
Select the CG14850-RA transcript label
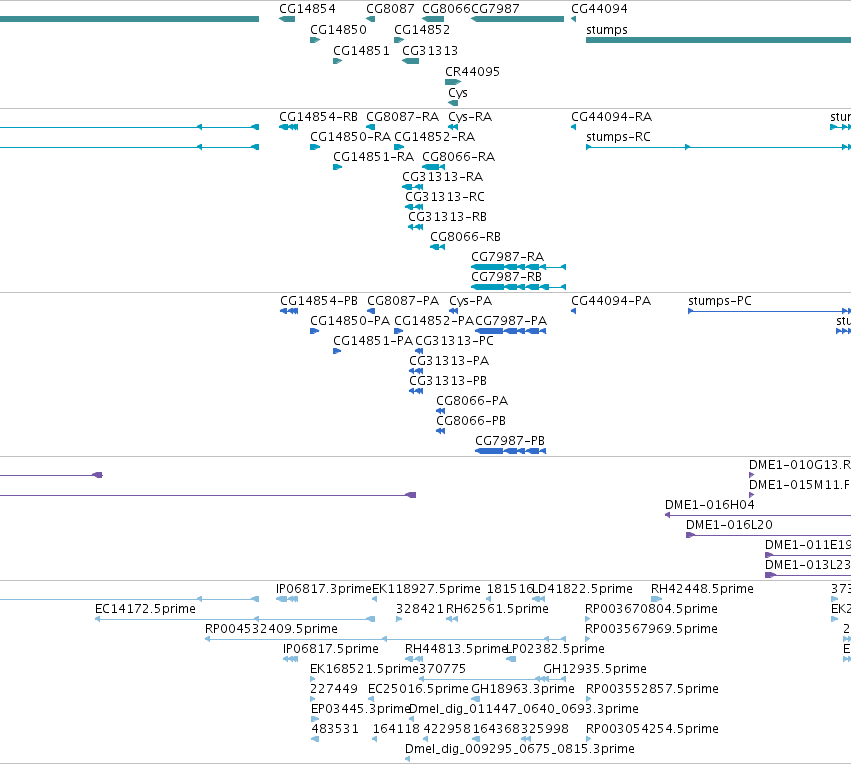click(351, 137)
